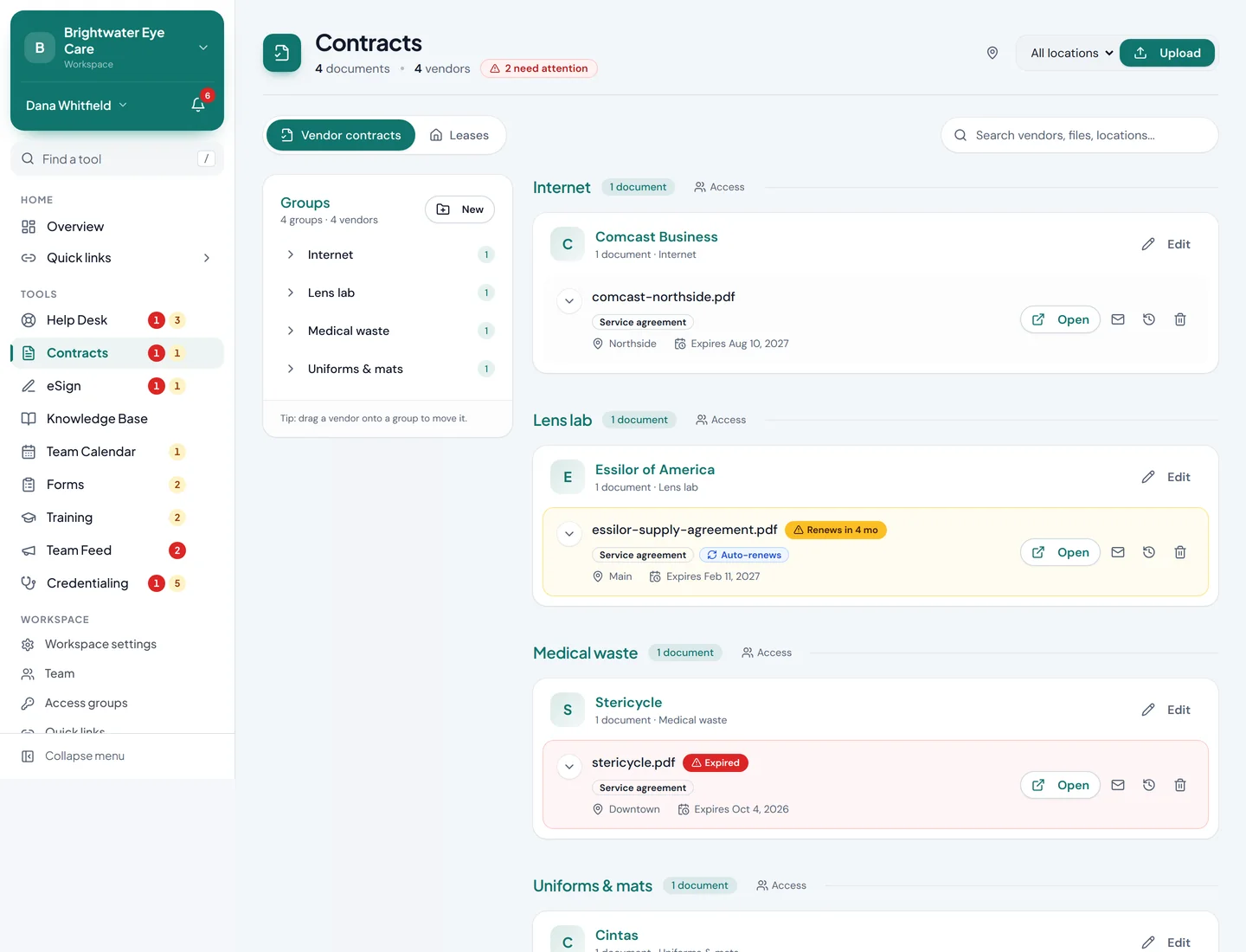
Task: Go to Overview in sidebar
Action: coord(117,227)
